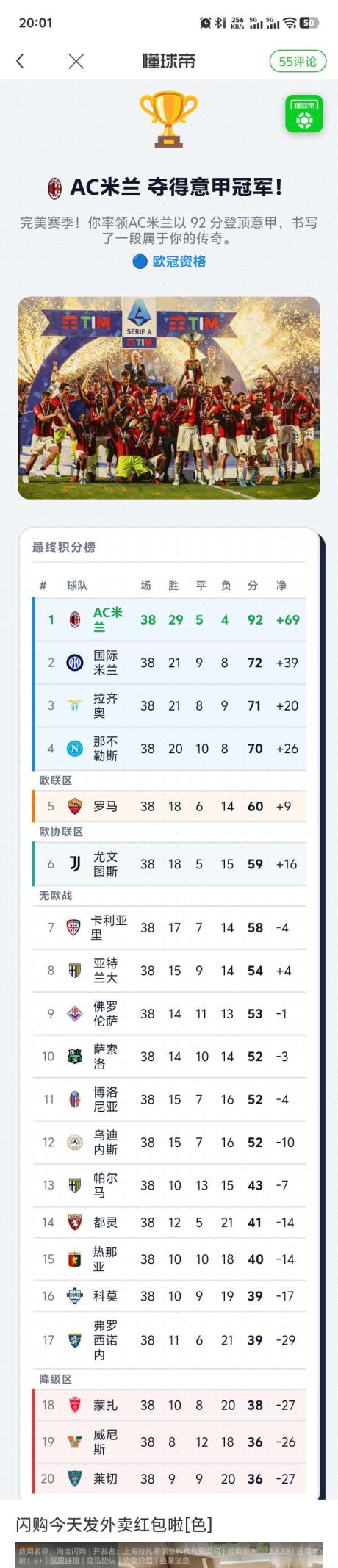Tap the back arrow icon
The width and height of the screenshot is (338, 1568).
click(20, 62)
